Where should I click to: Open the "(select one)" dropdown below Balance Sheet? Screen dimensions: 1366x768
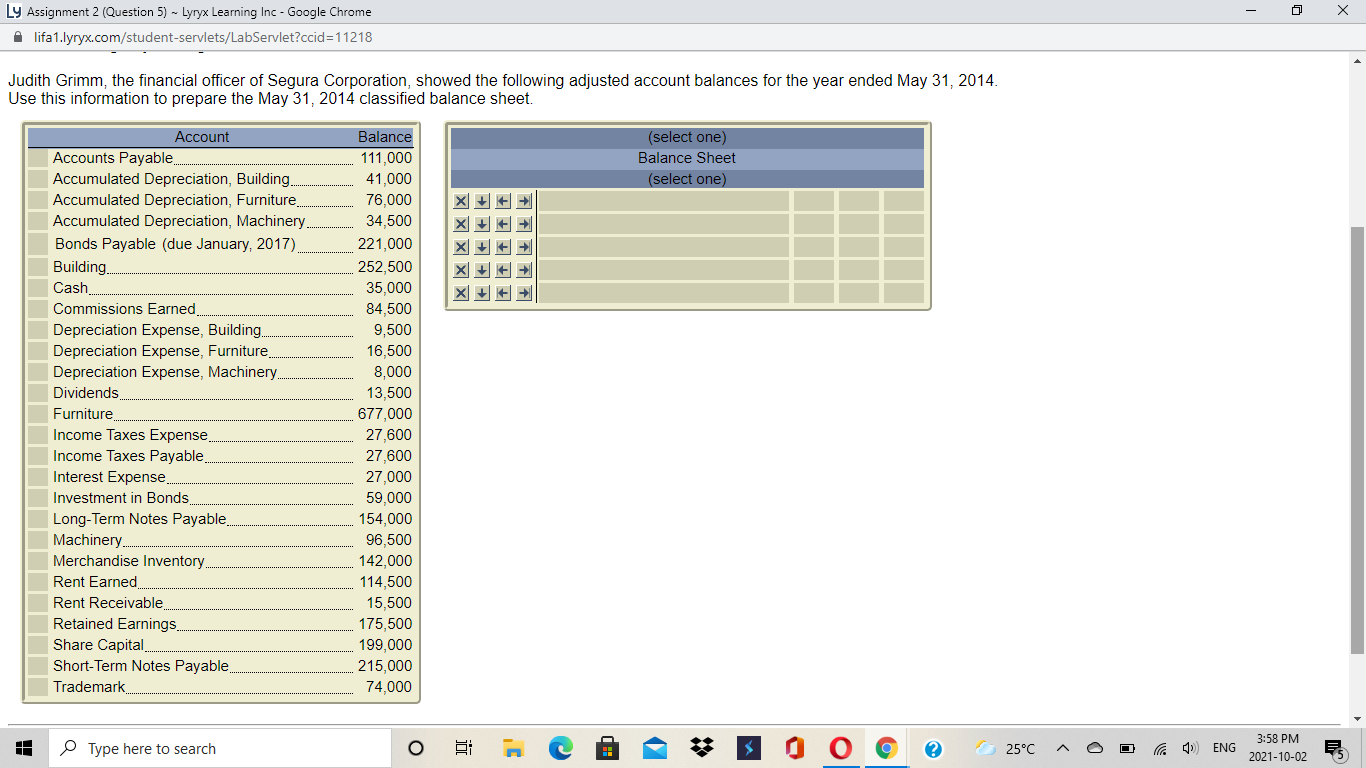coord(687,178)
